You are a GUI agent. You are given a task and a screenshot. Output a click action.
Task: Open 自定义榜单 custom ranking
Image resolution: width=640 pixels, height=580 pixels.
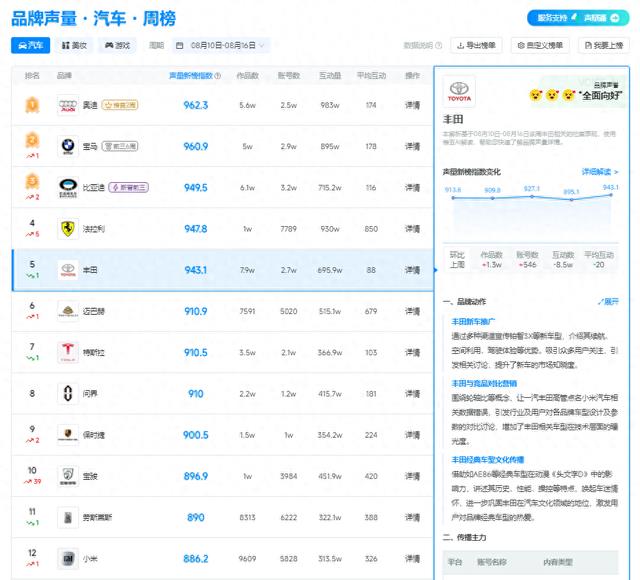tap(542, 45)
